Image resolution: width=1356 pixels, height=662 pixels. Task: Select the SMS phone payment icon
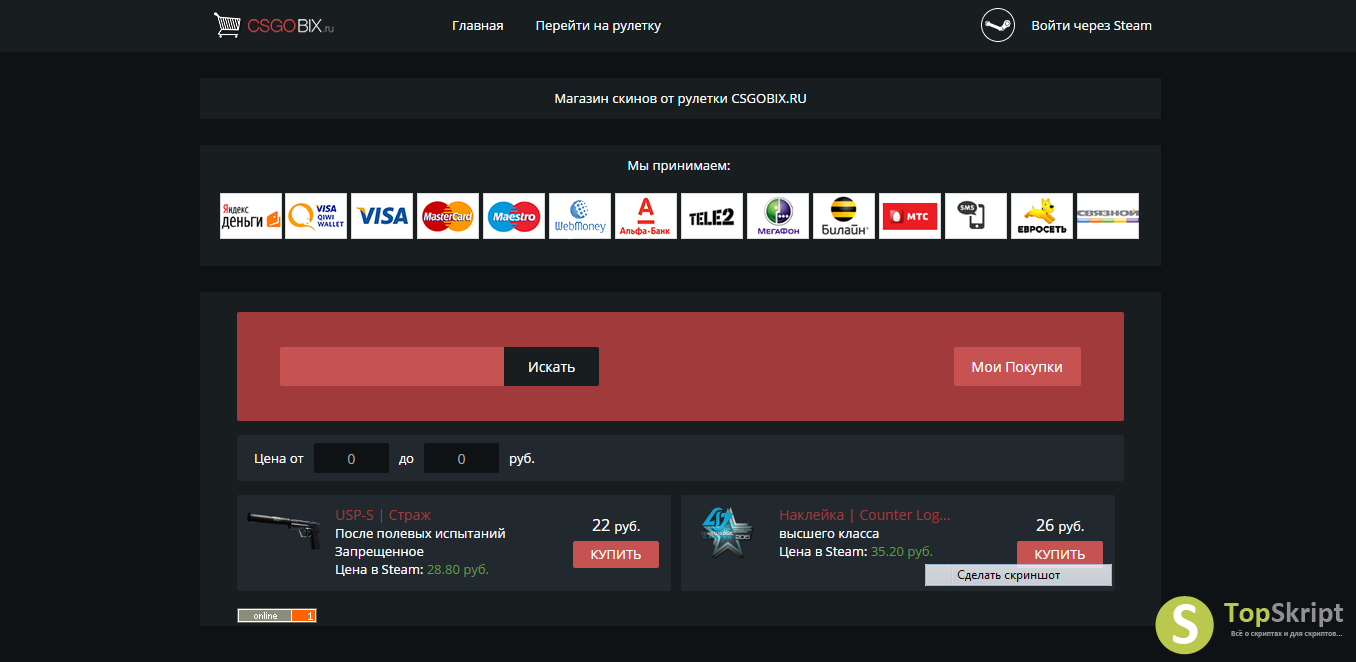tap(976, 216)
